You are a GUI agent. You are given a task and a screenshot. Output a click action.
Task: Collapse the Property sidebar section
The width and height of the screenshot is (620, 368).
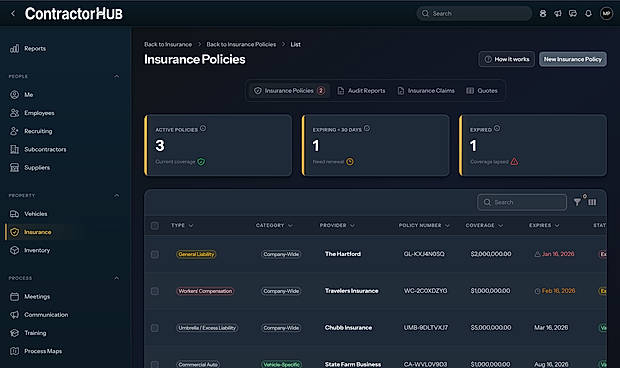pyautogui.click(x=116, y=196)
